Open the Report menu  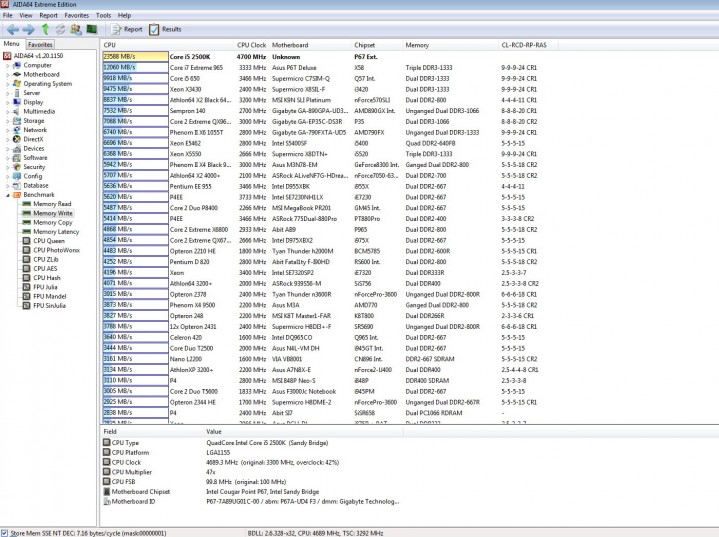click(48, 15)
